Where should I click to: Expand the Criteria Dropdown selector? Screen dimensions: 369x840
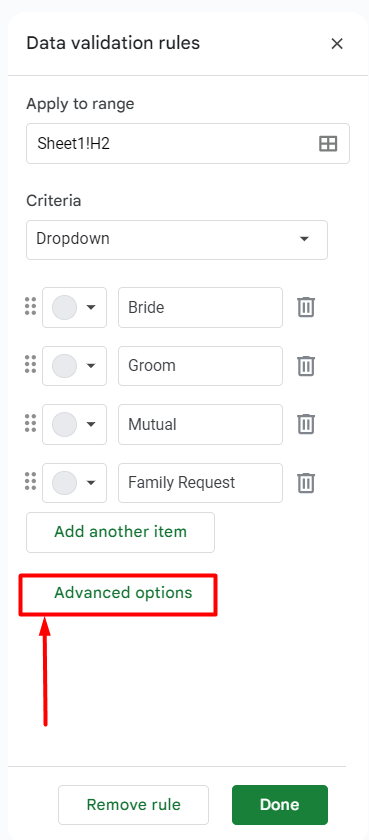click(177, 239)
